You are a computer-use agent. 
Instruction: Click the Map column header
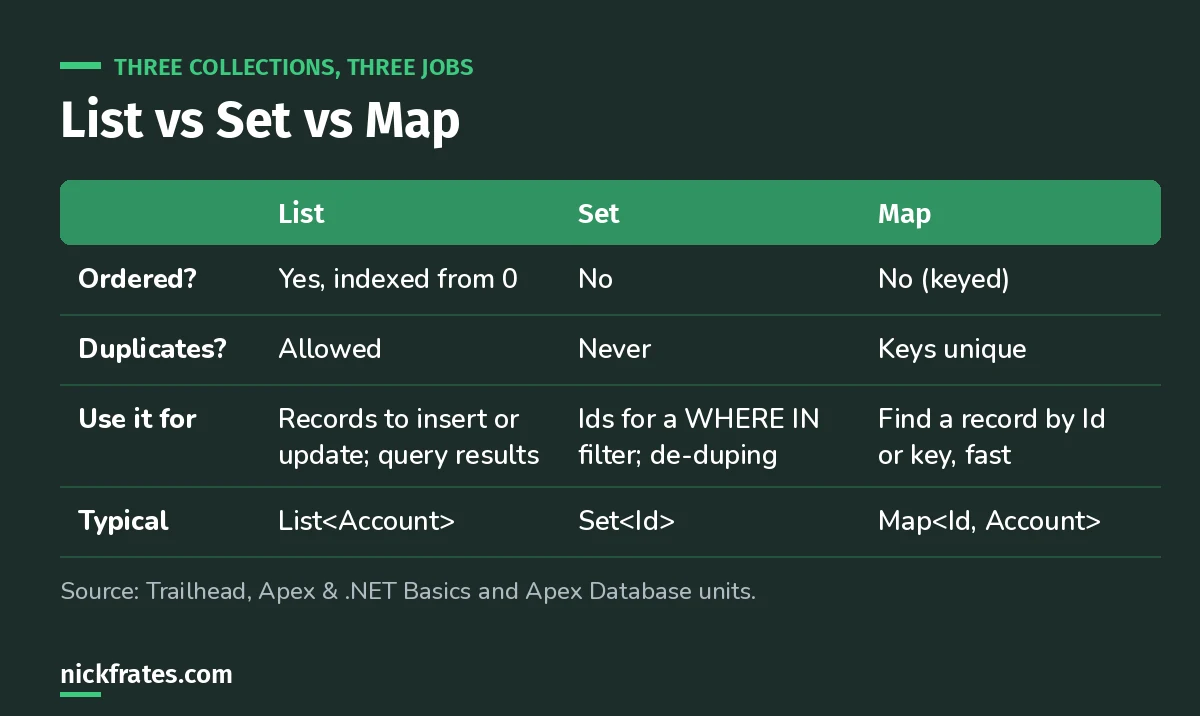pyautogui.click(x=904, y=214)
